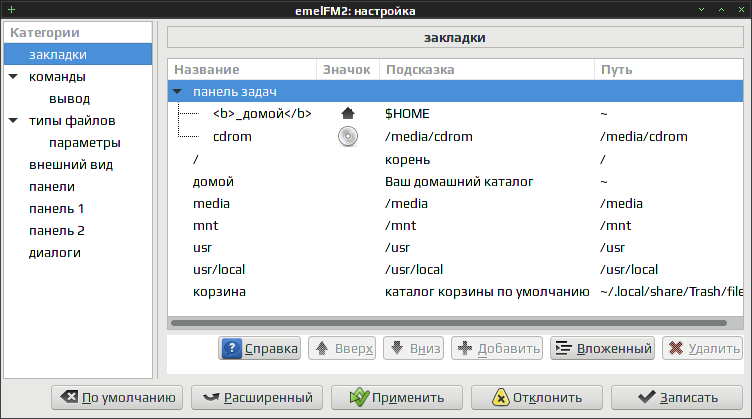Click the CD disc icon for cdrom
The width and height of the screenshot is (752, 419).
coord(348,136)
